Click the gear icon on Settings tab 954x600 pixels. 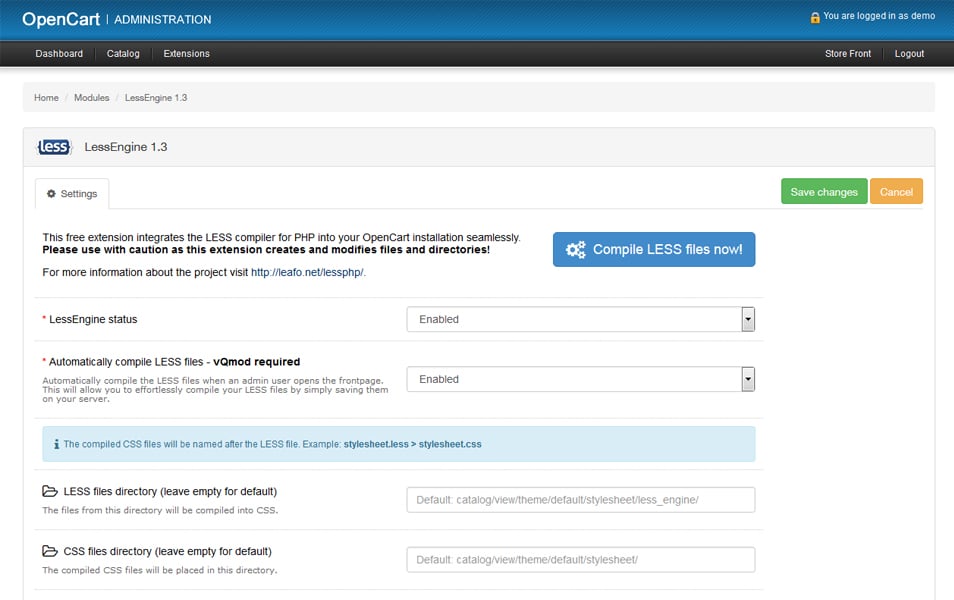52,193
